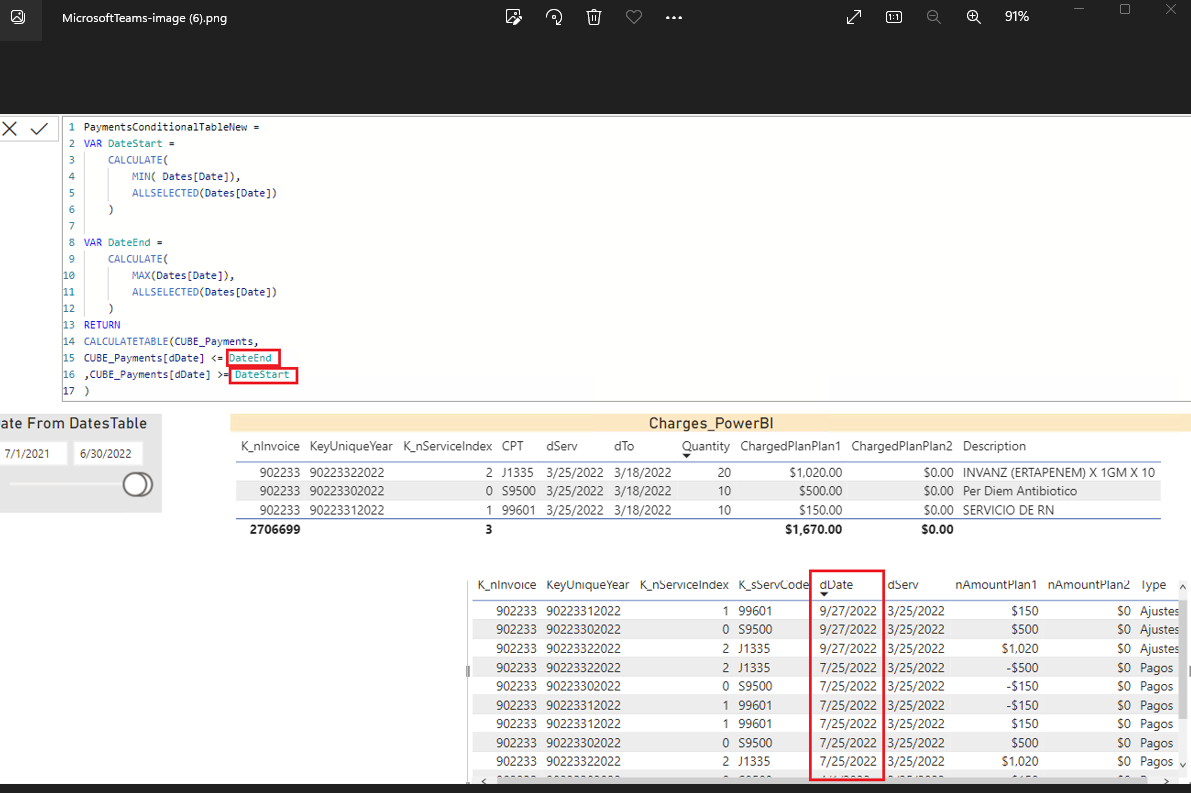Set slicer end date field 6/30/2022
1191x793 pixels.
(108, 453)
